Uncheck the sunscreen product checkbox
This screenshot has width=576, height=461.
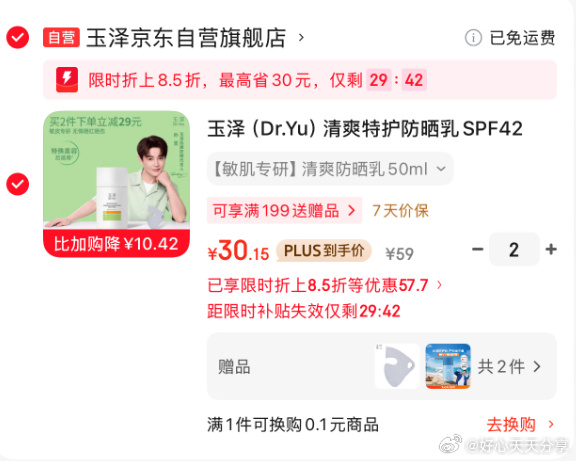click(18, 184)
